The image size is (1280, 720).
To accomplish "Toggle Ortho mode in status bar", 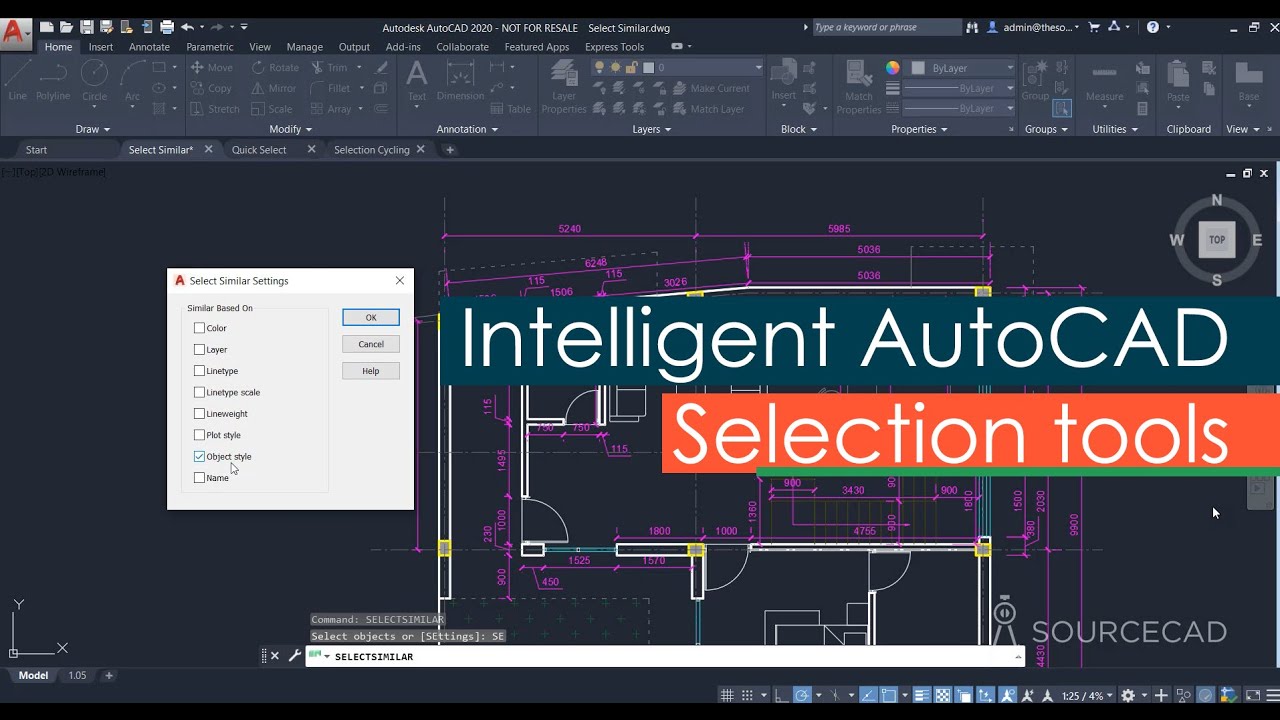I will [x=783, y=695].
